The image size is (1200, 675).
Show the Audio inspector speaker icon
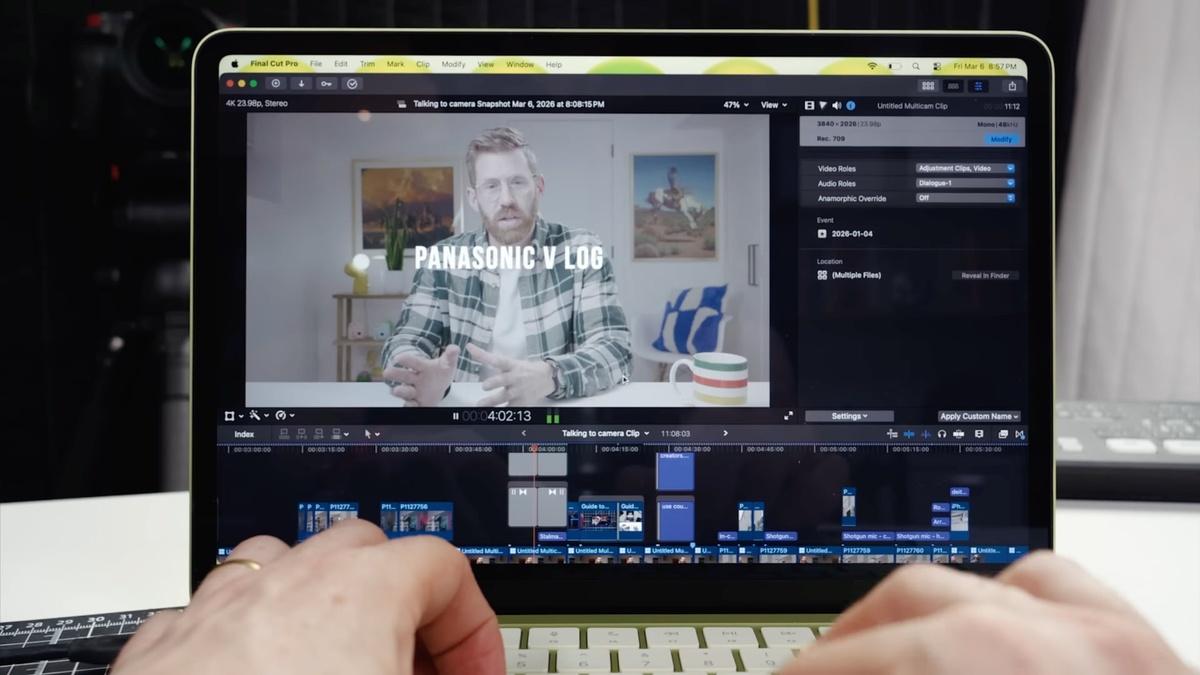click(x=837, y=105)
